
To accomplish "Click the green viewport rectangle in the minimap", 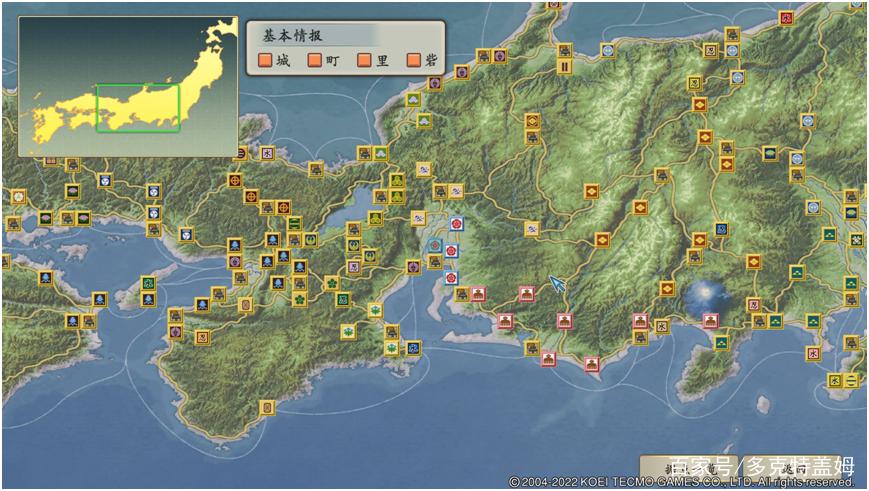I will point(138,108).
